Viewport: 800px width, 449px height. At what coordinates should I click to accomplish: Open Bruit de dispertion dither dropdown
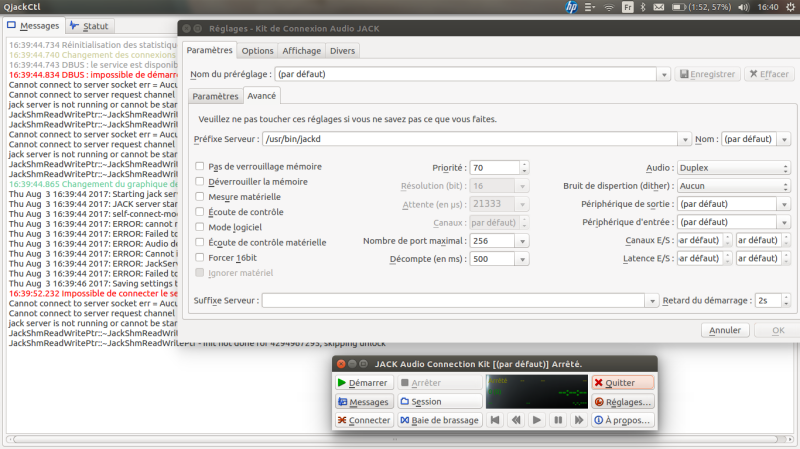tap(734, 186)
